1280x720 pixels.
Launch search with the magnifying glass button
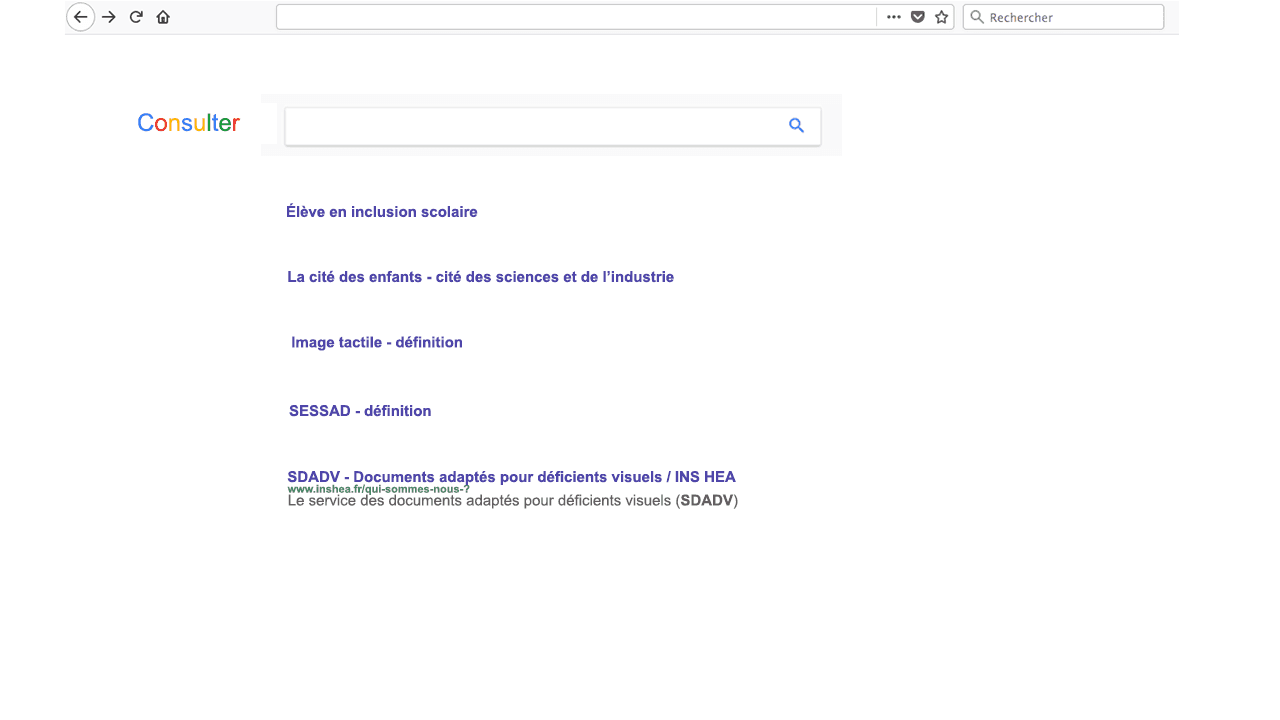point(796,125)
